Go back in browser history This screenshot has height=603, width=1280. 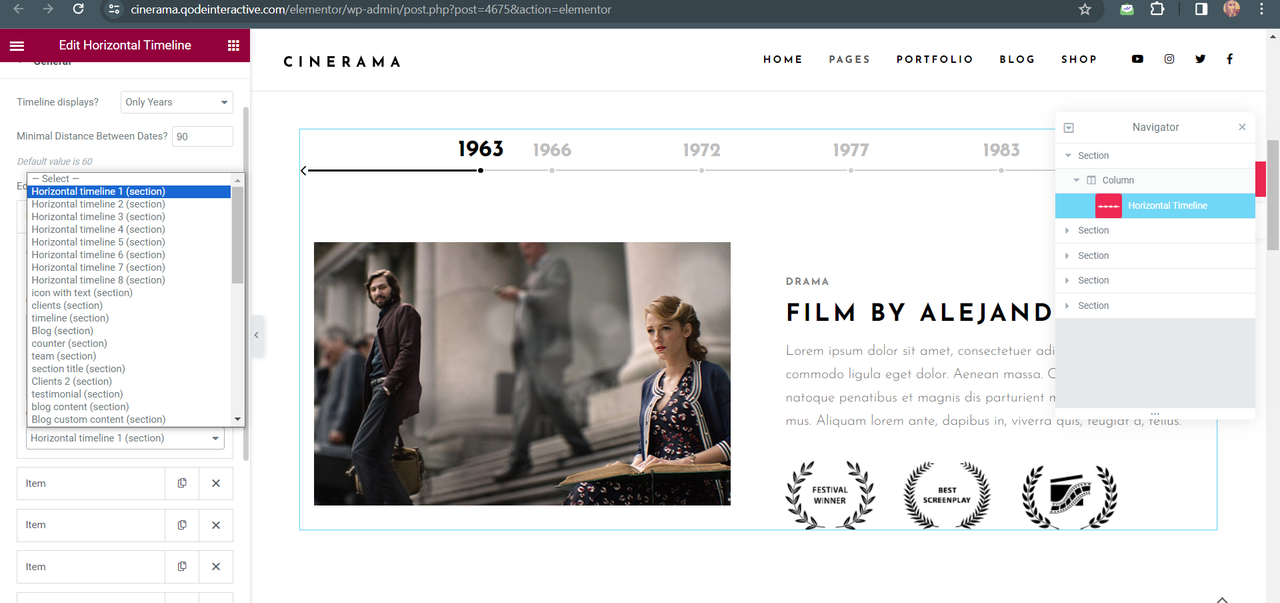click(x=18, y=9)
